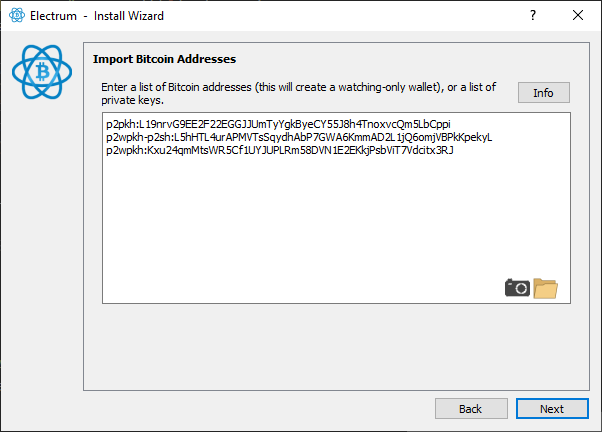Place the cursor in the p2wpkh-p2sh:L5hHTL key line
This screenshot has height=432, width=602.
tap(299, 137)
